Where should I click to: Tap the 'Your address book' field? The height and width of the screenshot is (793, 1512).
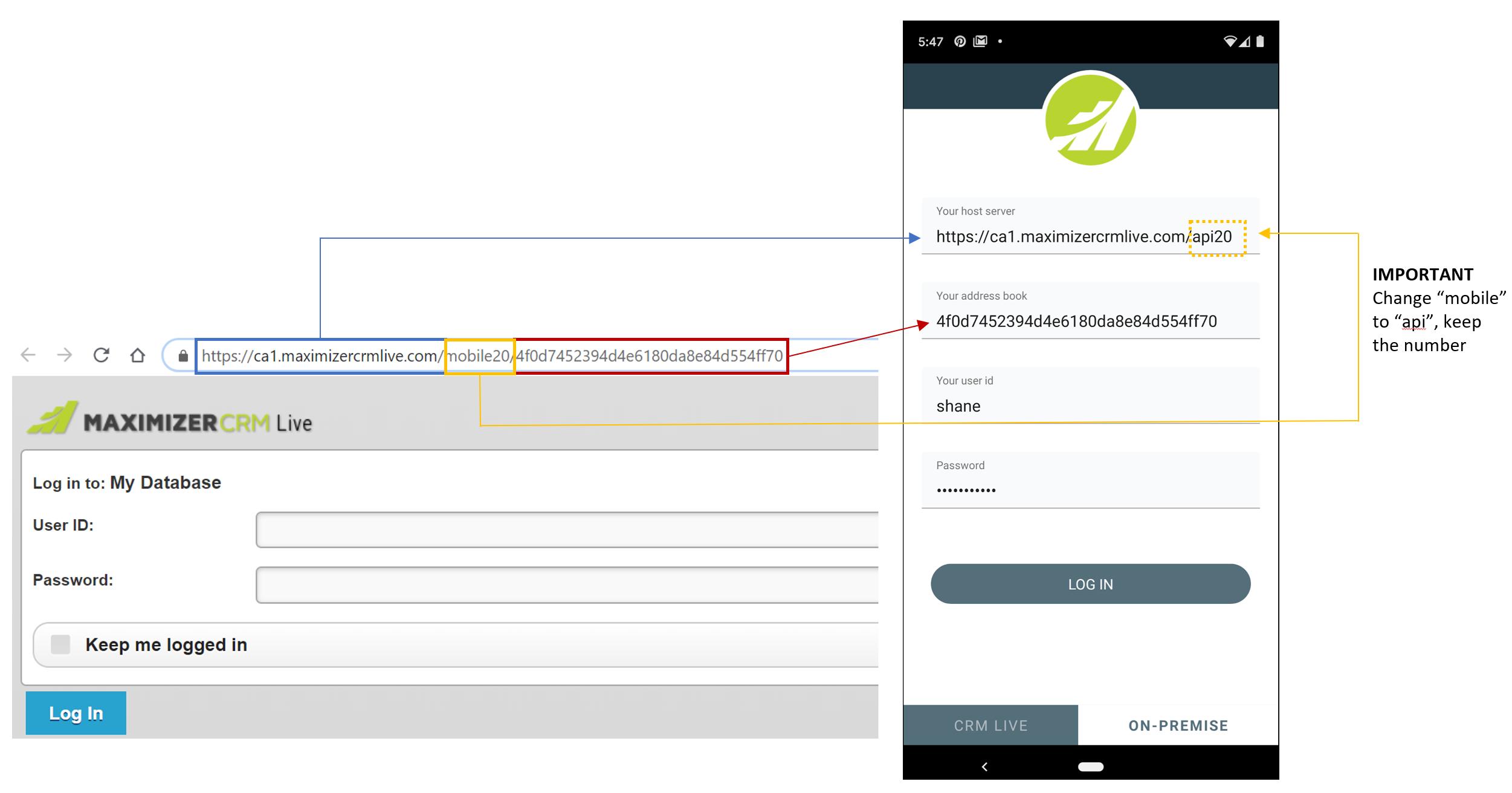tap(1091, 311)
